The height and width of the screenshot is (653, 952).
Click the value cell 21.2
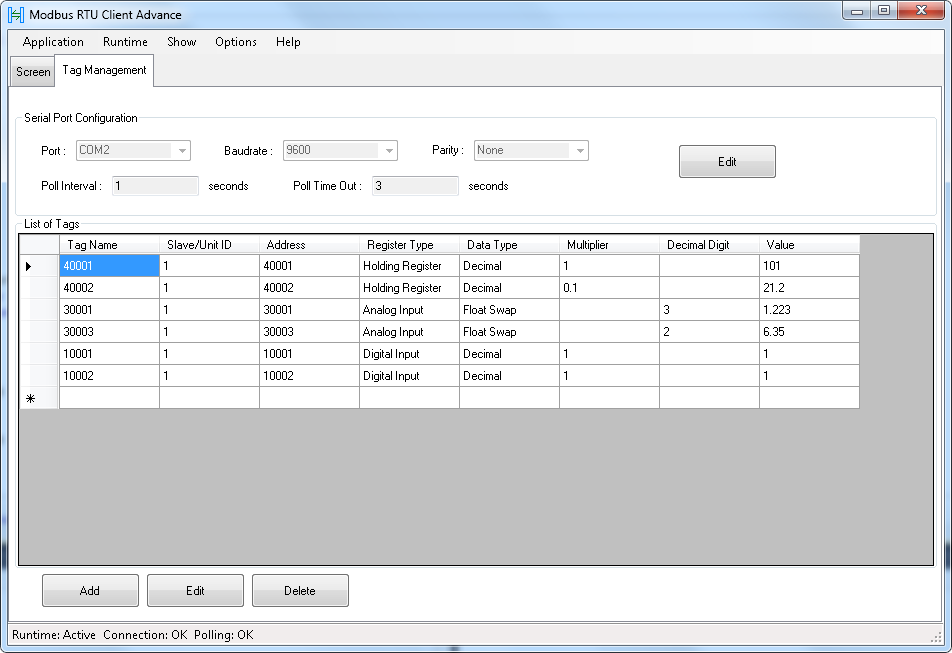click(809, 288)
